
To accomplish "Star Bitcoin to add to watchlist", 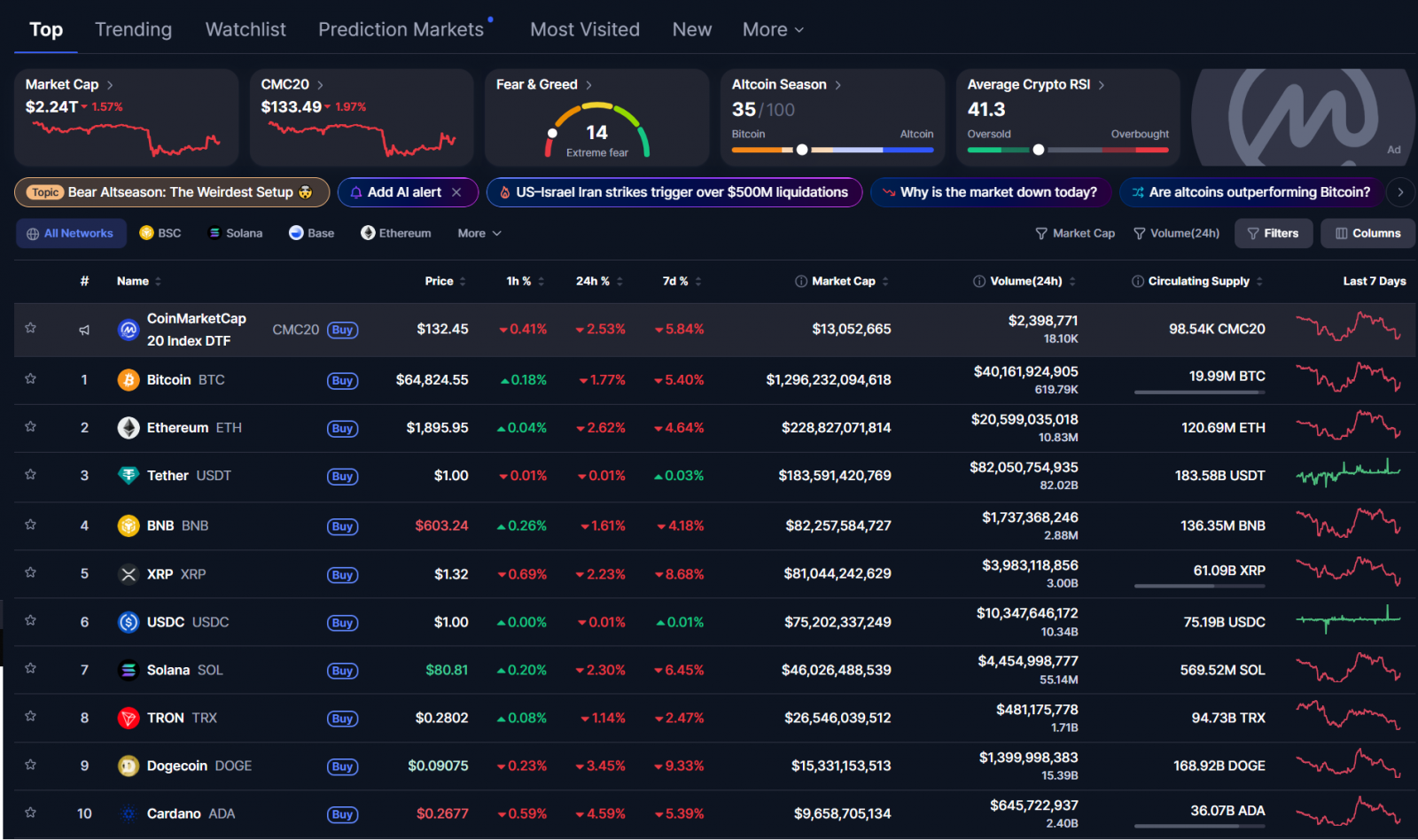I will point(30,379).
